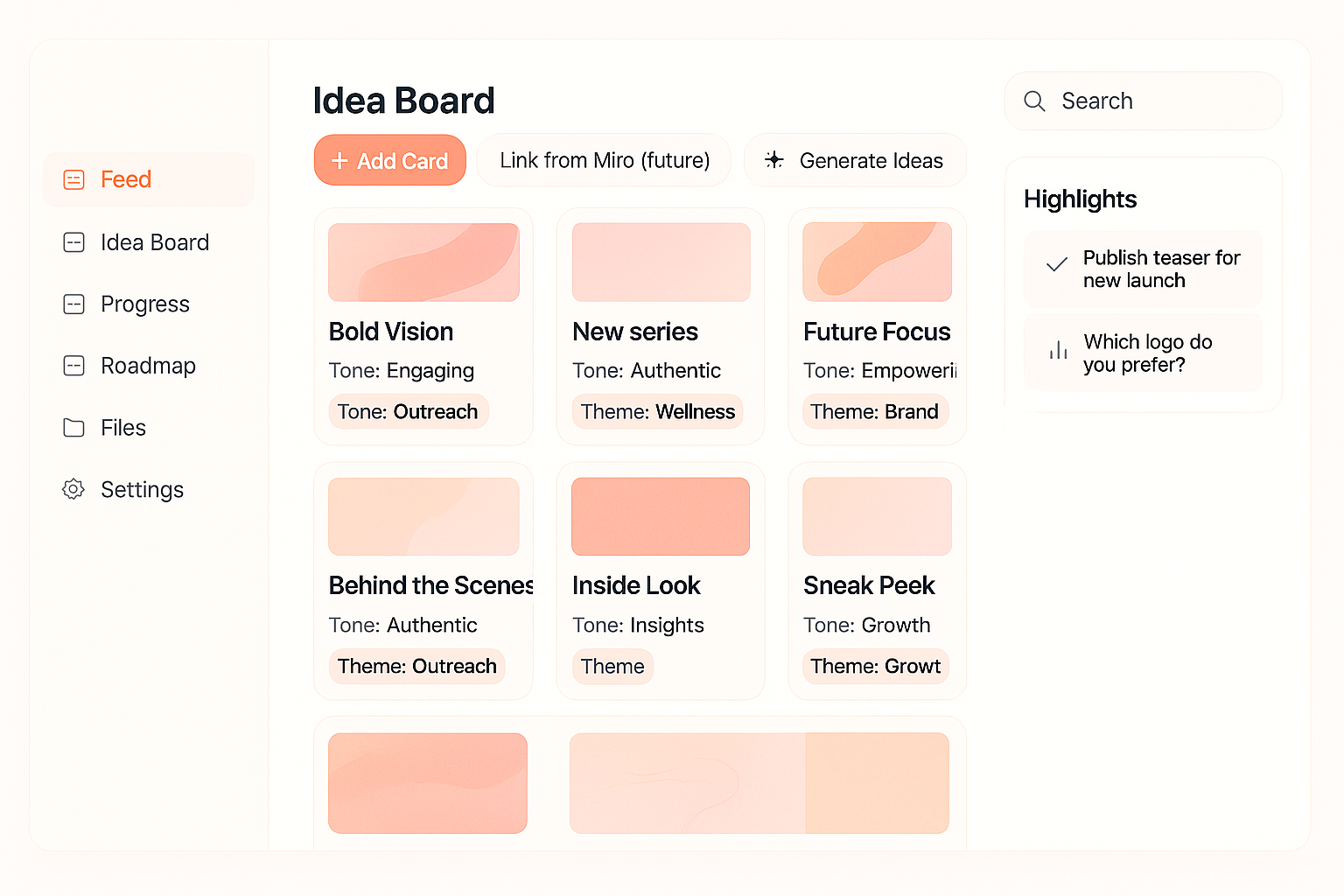
Task: Click the checkmark beside Publish teaser highlight
Action: pos(1055,265)
